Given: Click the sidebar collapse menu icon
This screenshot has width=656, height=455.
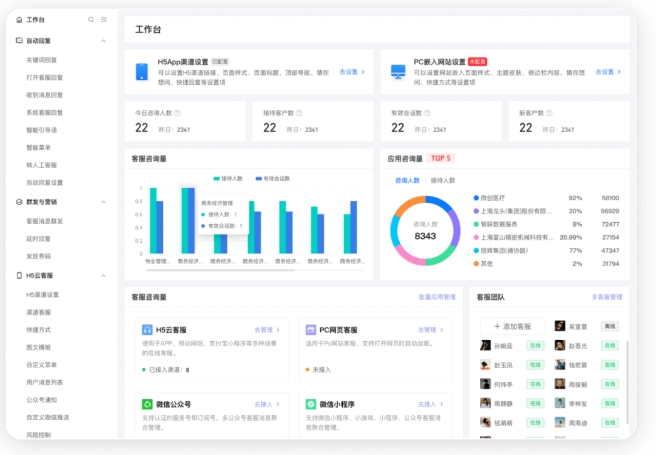Looking at the screenshot, I should [104, 20].
